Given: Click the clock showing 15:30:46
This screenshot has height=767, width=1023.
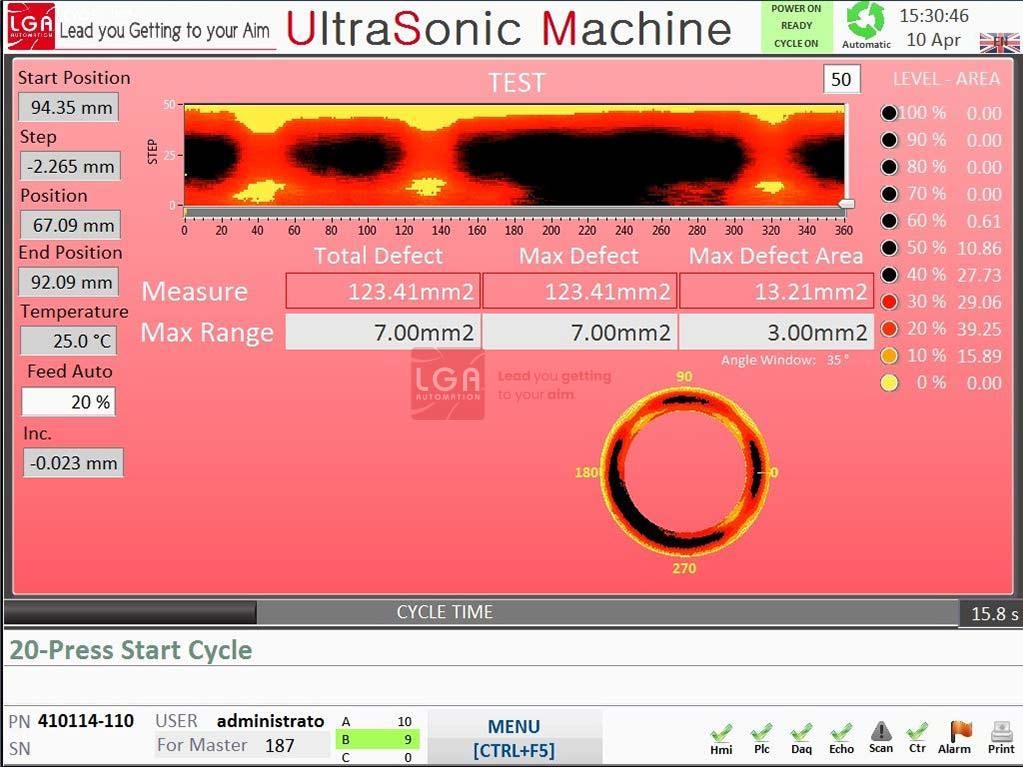Looking at the screenshot, I should pos(934,15).
